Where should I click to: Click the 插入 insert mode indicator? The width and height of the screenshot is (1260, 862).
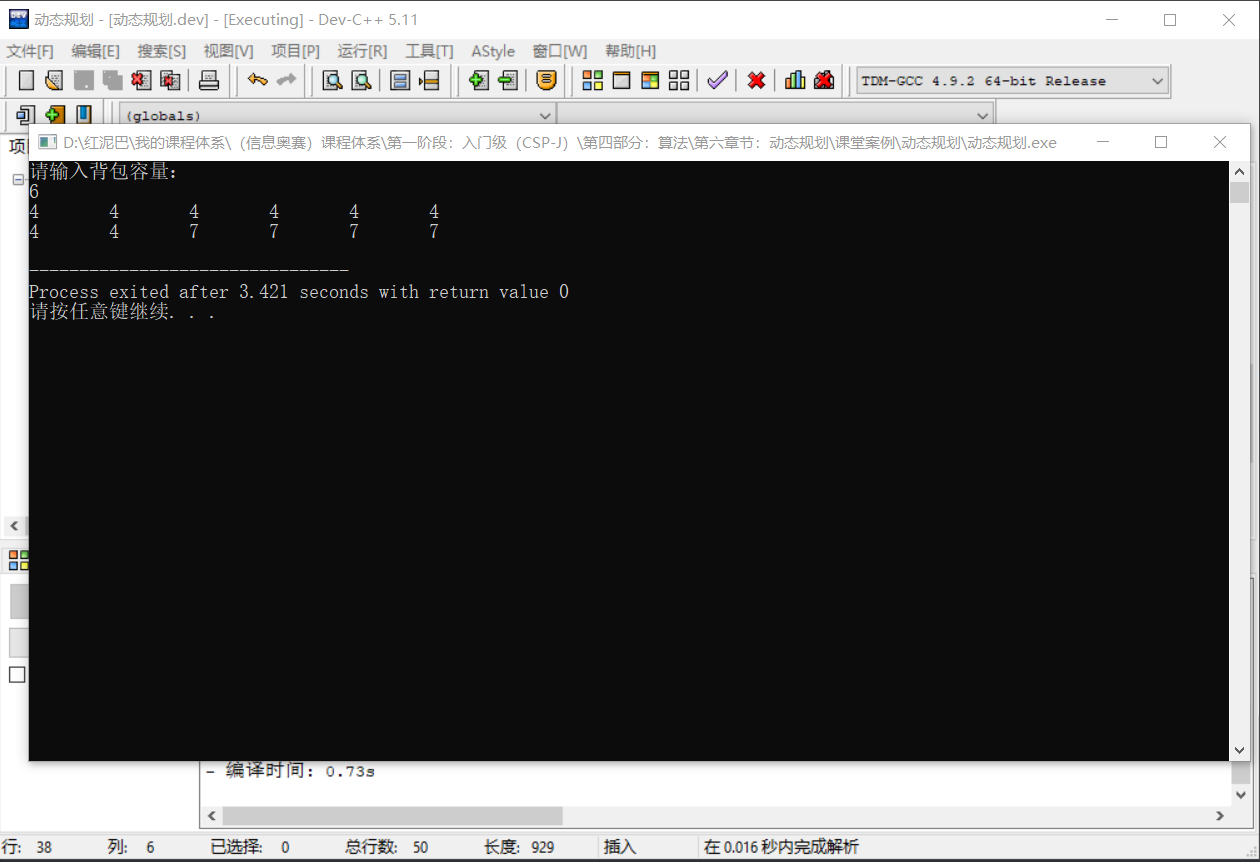(620, 847)
